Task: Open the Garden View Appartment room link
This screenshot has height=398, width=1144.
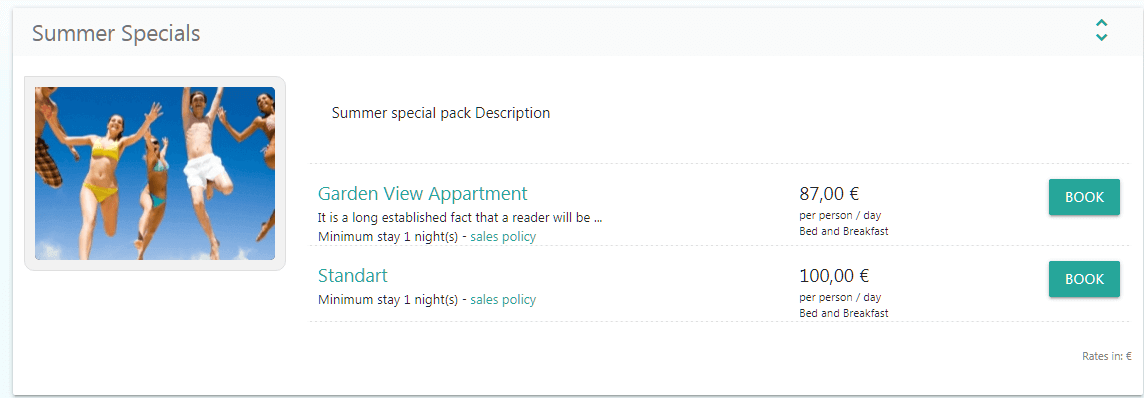Action: point(422,193)
